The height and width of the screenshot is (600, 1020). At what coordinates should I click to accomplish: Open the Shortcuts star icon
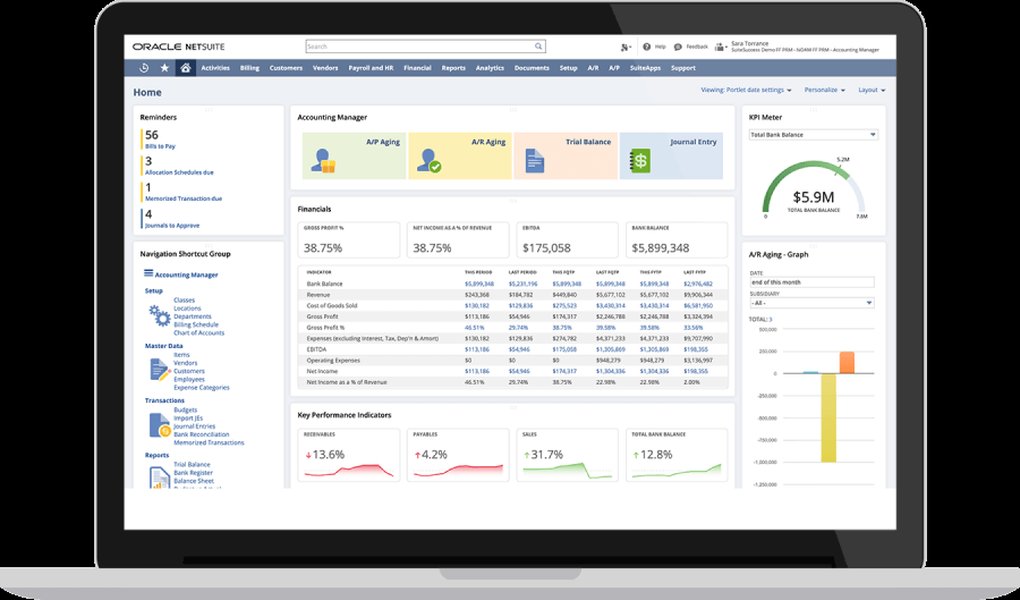pos(165,68)
